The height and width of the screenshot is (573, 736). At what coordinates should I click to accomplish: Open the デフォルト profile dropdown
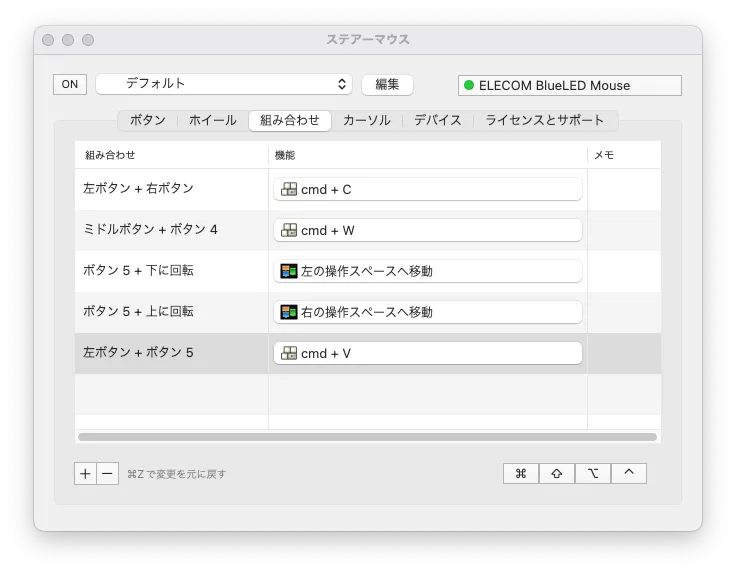[224, 84]
